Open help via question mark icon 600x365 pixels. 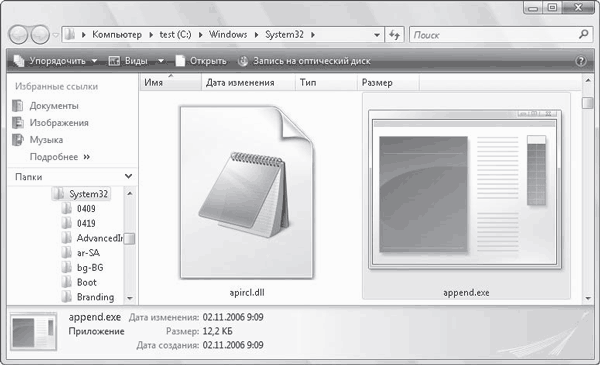pyautogui.click(x=580, y=61)
